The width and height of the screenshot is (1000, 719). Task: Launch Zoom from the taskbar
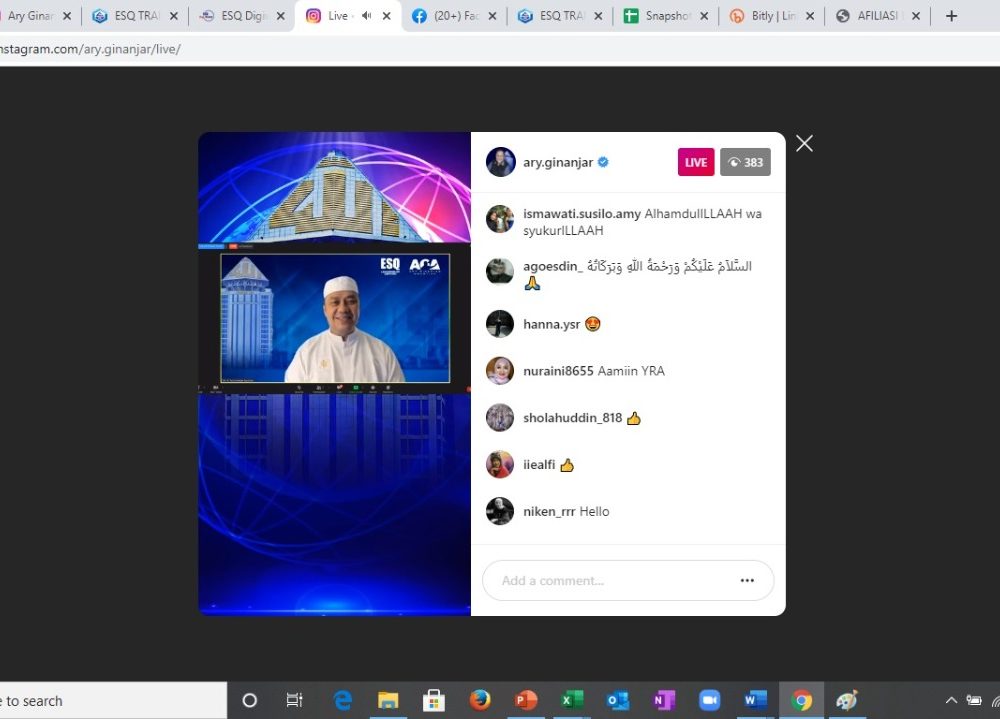(x=709, y=700)
